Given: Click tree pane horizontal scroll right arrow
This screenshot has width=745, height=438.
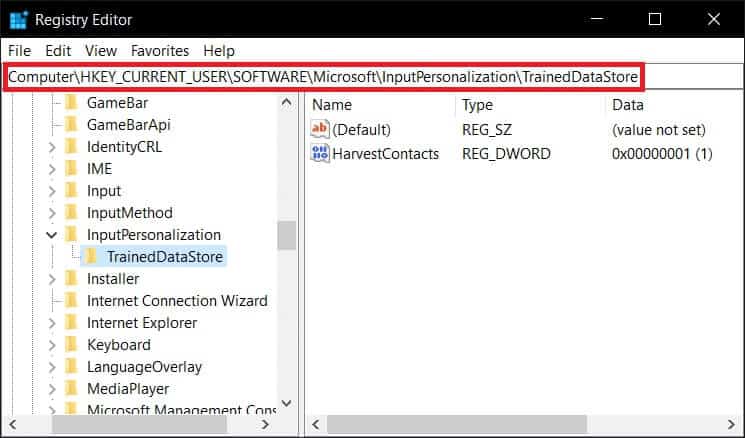Looking at the screenshot, I should (266, 424).
